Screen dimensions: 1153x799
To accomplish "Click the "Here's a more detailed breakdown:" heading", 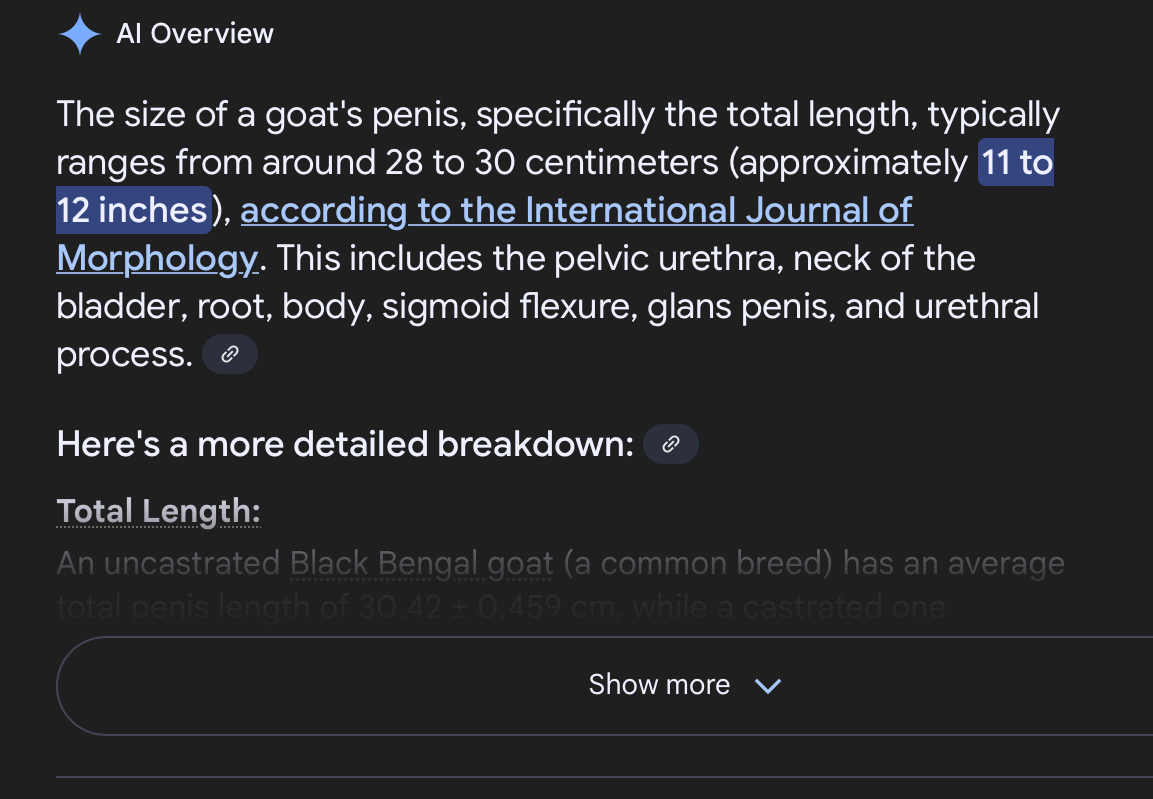I will (x=345, y=444).
